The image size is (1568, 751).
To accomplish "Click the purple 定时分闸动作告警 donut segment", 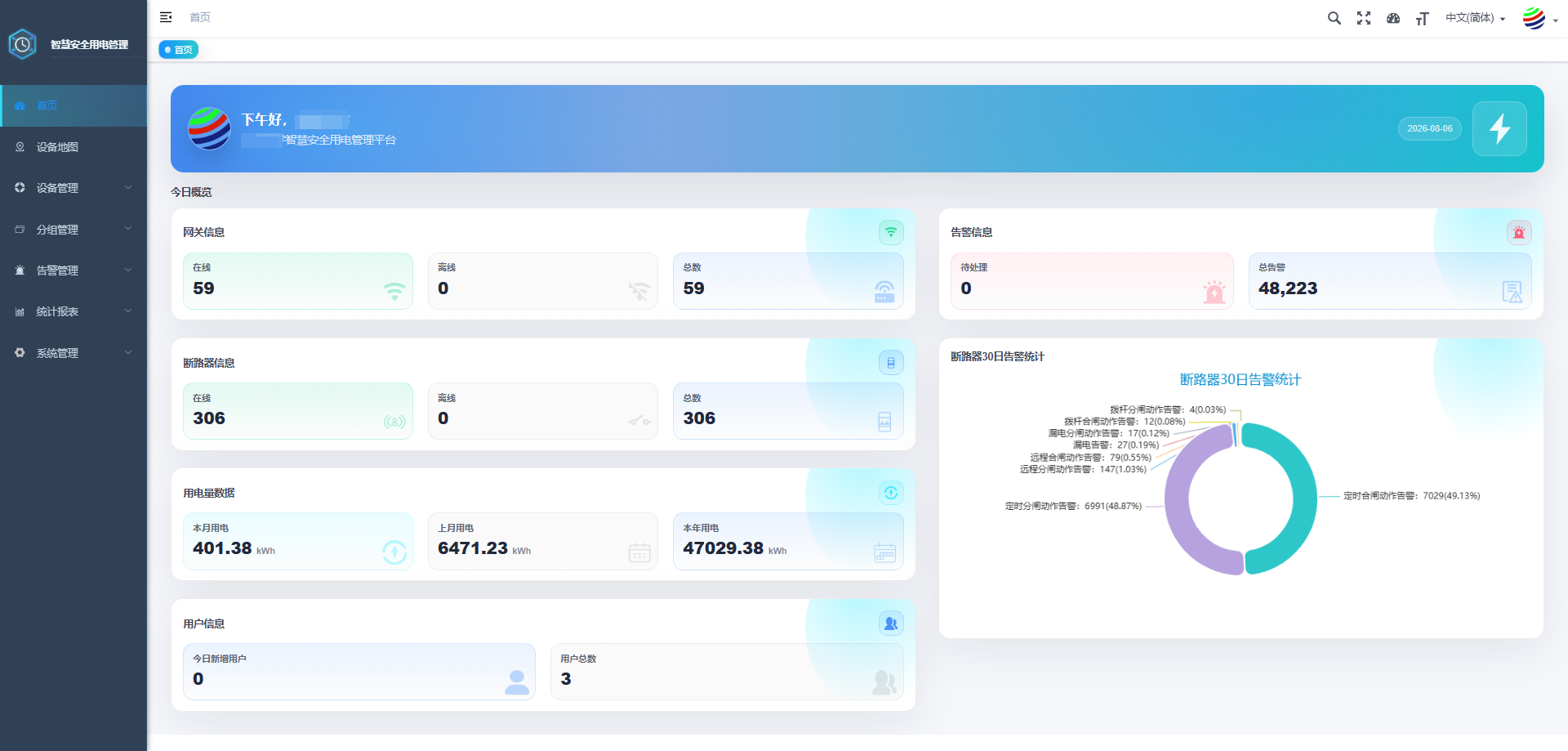I will click(x=1177, y=500).
